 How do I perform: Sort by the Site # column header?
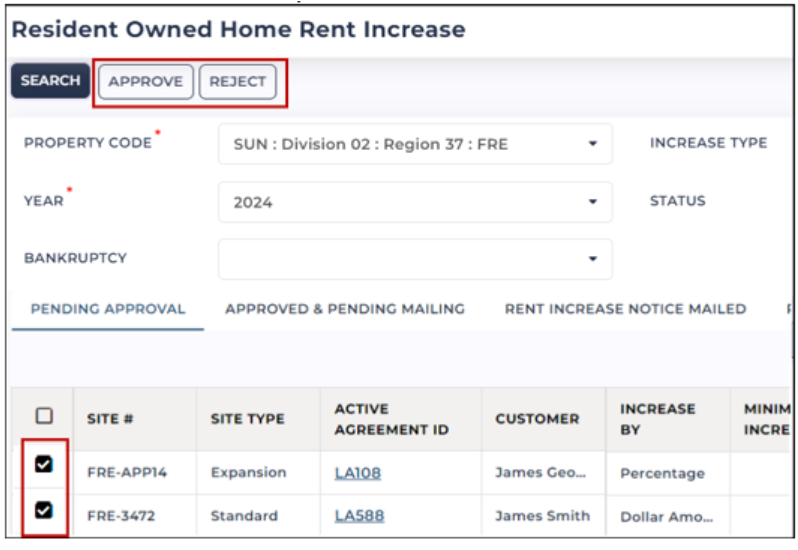tap(110, 419)
